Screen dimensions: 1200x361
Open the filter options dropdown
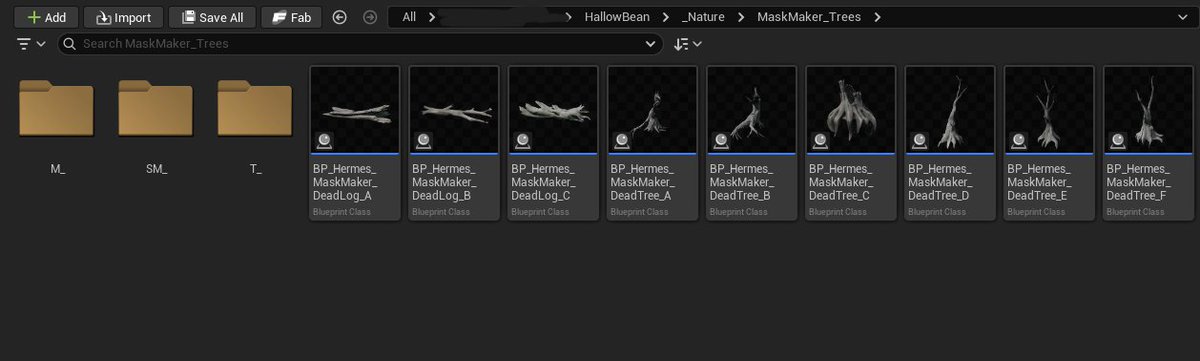(x=32, y=44)
